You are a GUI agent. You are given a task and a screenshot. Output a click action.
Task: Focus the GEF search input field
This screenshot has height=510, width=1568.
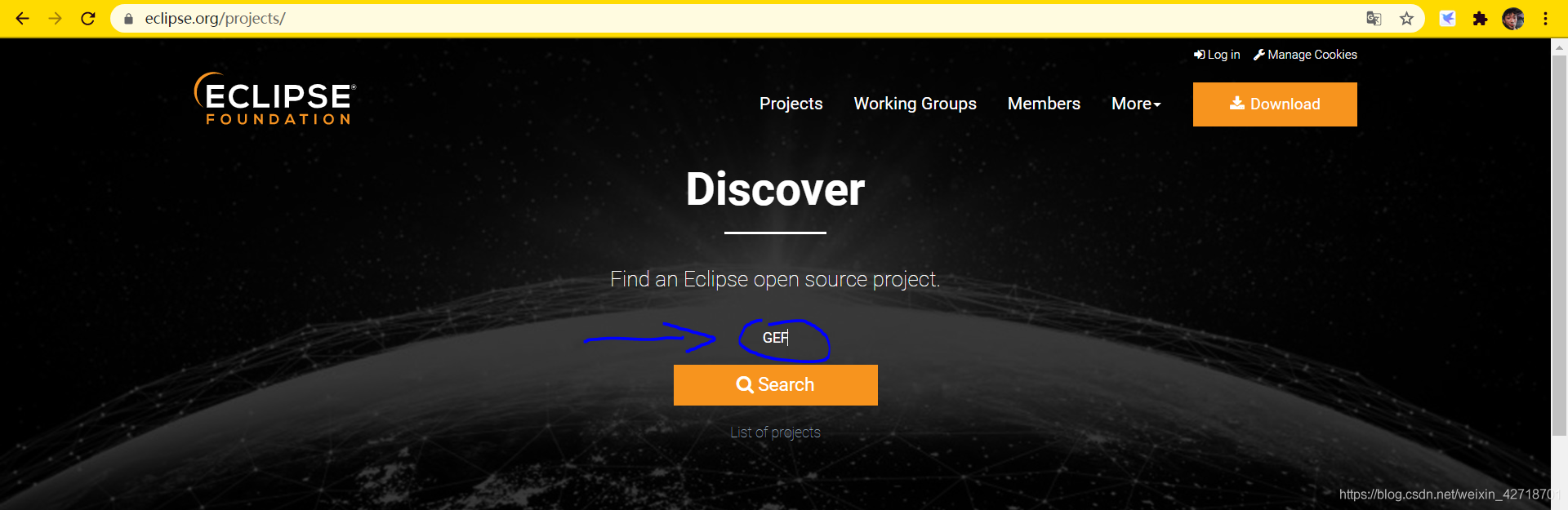(776, 338)
